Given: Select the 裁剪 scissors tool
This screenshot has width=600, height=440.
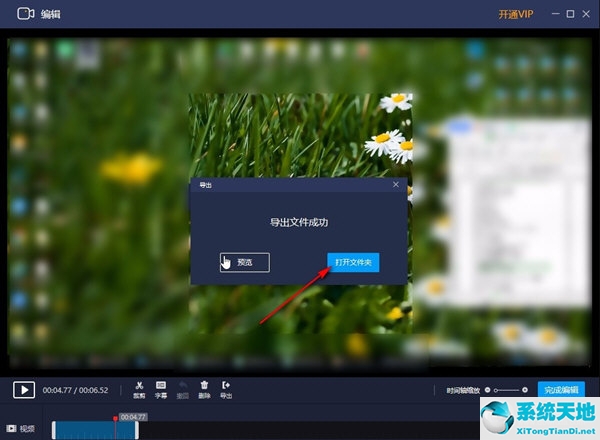Looking at the screenshot, I should click(139, 390).
